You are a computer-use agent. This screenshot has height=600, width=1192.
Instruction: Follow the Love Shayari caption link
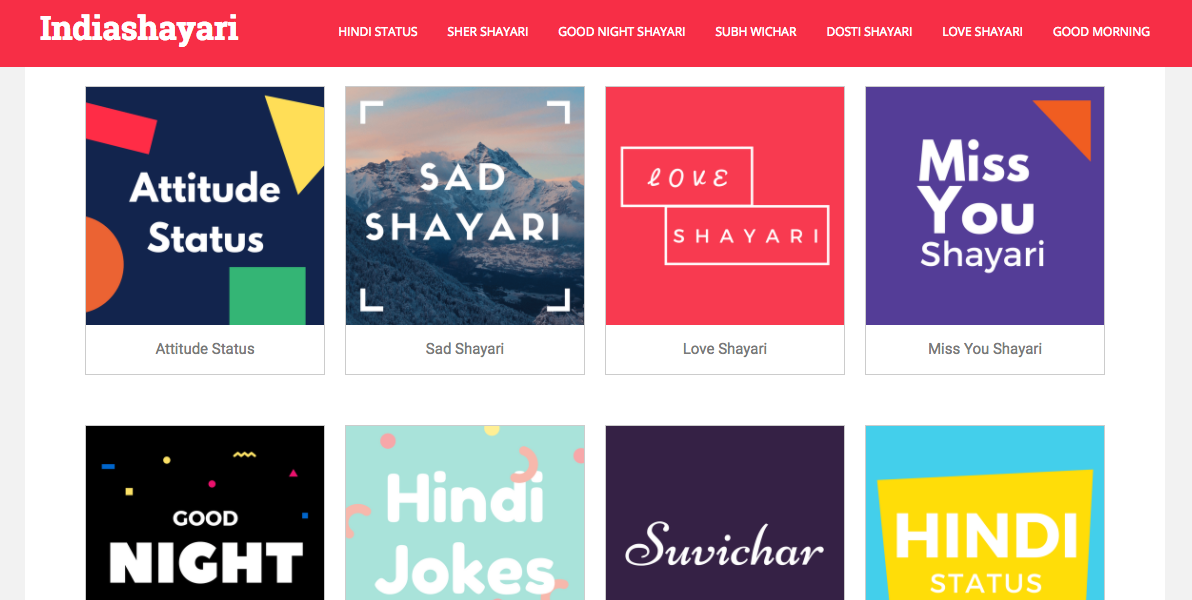725,349
